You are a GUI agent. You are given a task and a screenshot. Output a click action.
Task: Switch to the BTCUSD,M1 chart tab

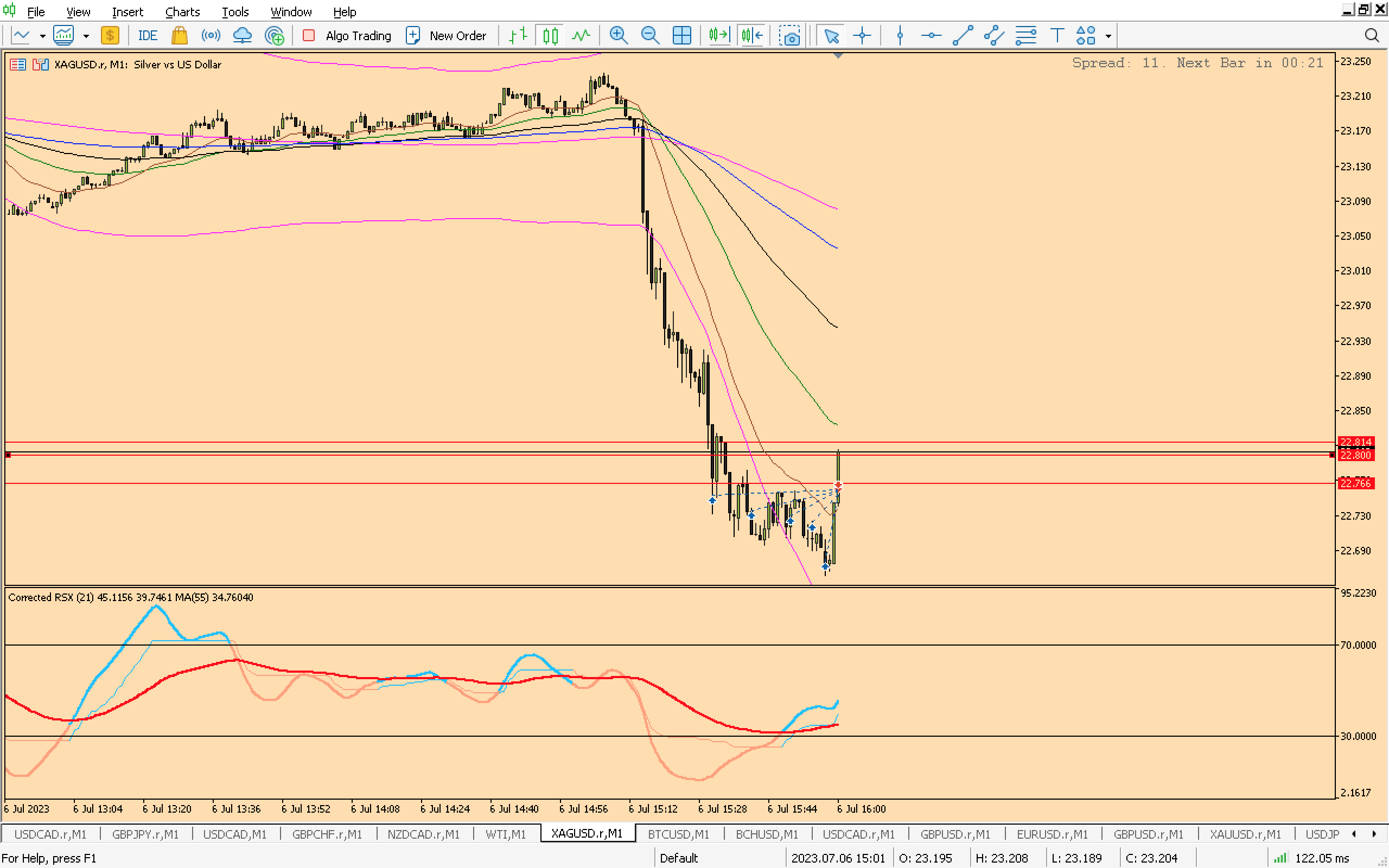tap(678, 834)
